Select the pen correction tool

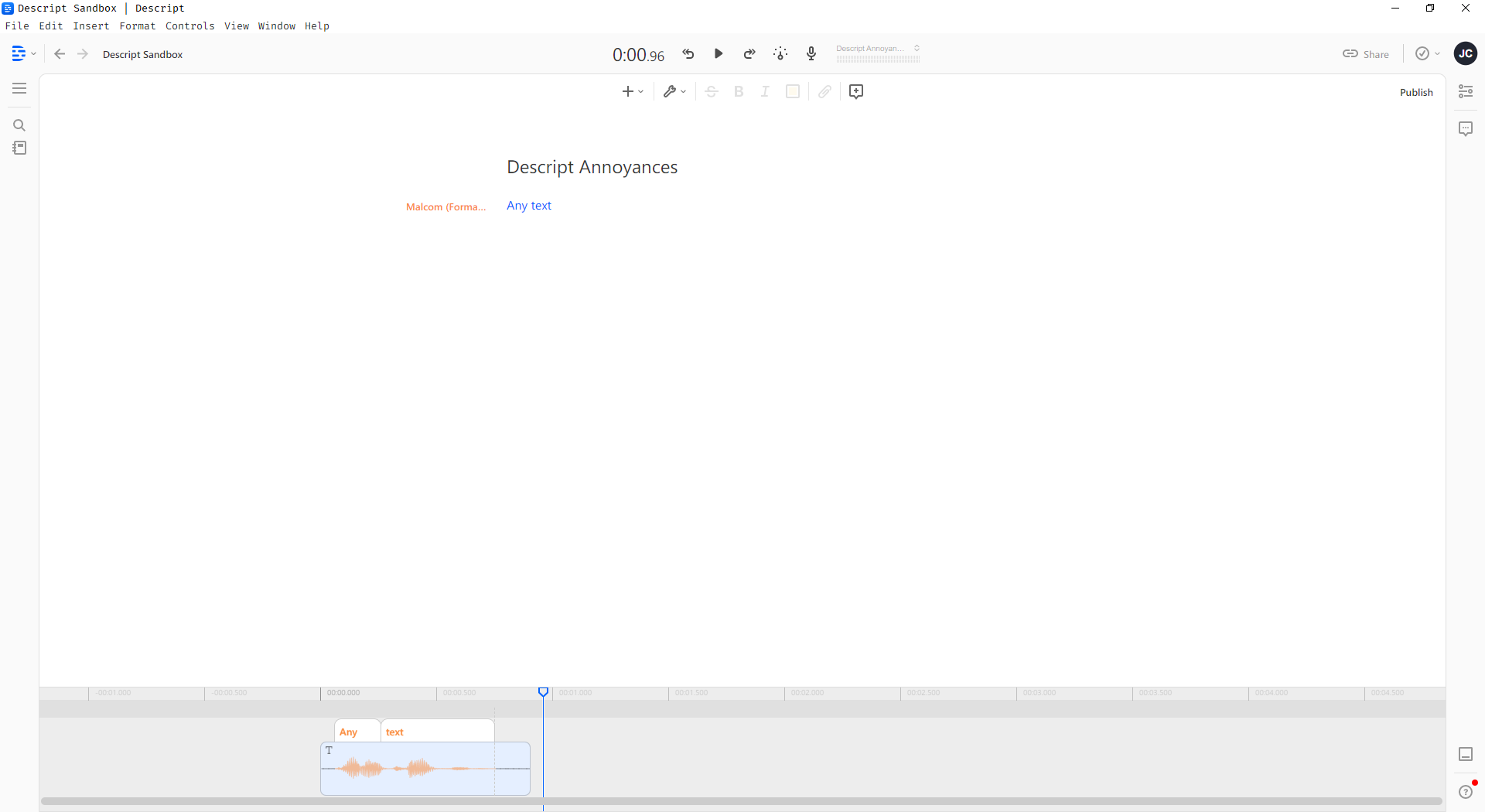tap(670, 91)
